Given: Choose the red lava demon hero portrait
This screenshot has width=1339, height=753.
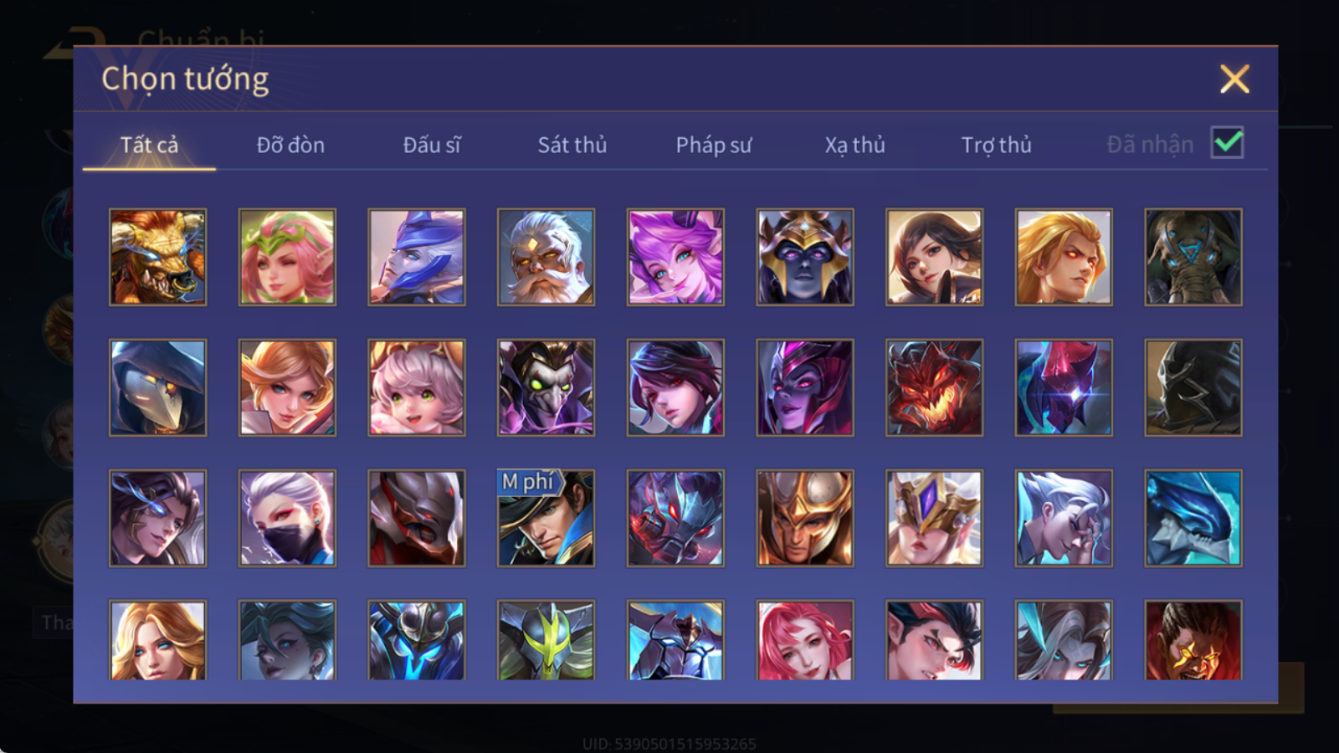Looking at the screenshot, I should point(934,388).
